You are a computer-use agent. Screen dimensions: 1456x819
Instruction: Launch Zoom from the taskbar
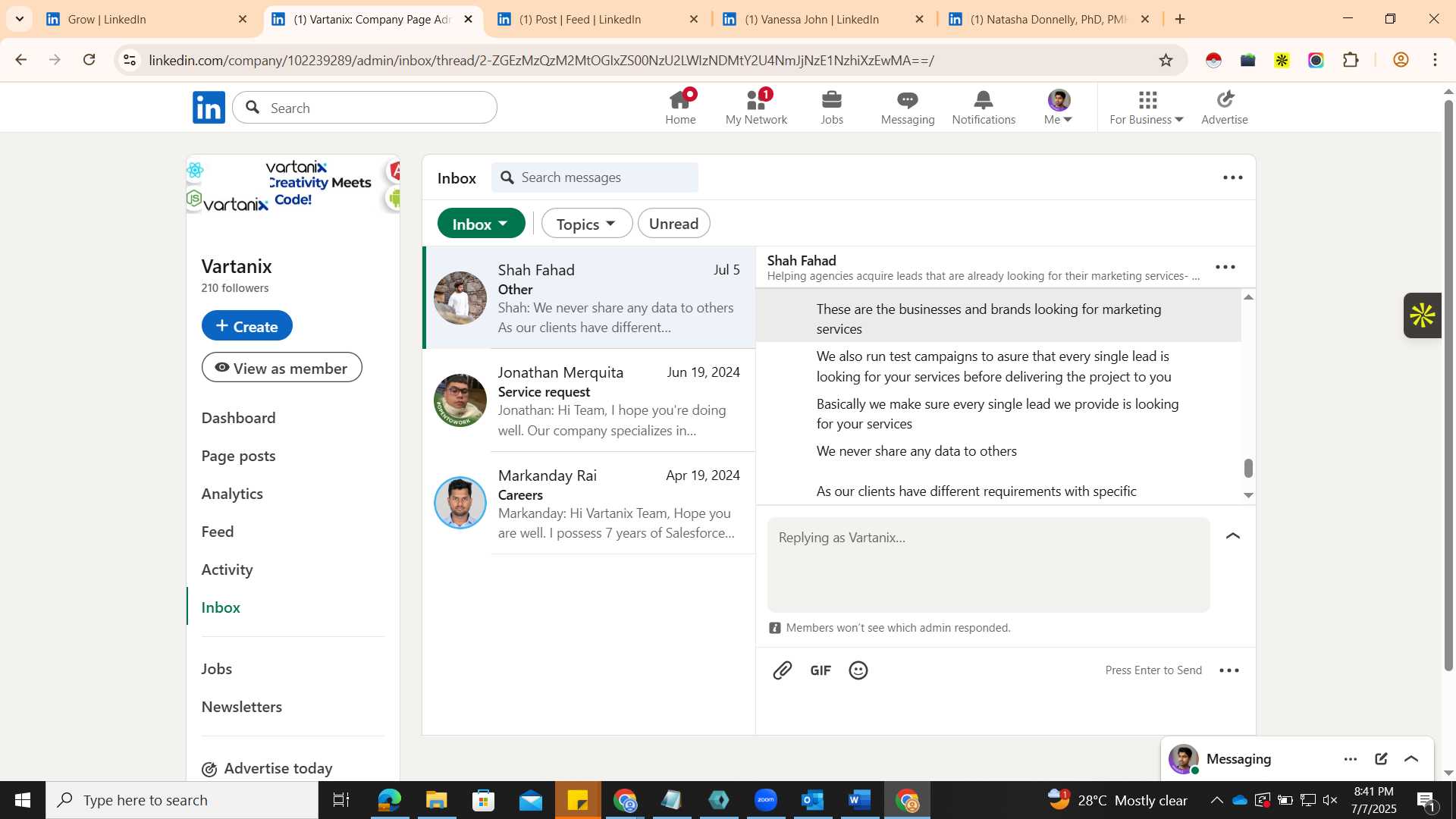point(766,800)
